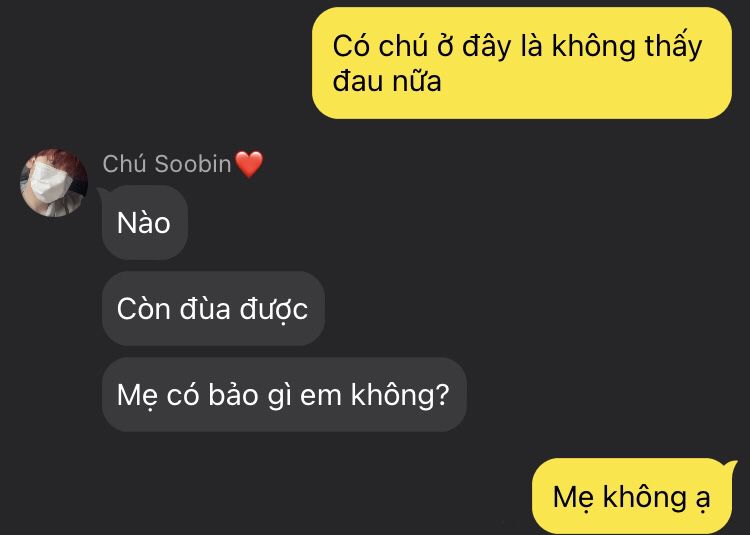Tap the yellow "Mẹ không ạ" reply bubble
The width and height of the screenshot is (750, 535).
632,496
